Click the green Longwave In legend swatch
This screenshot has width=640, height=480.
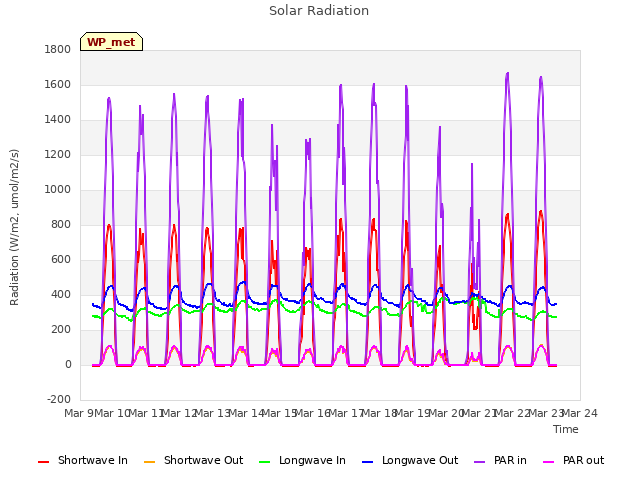coord(264,462)
